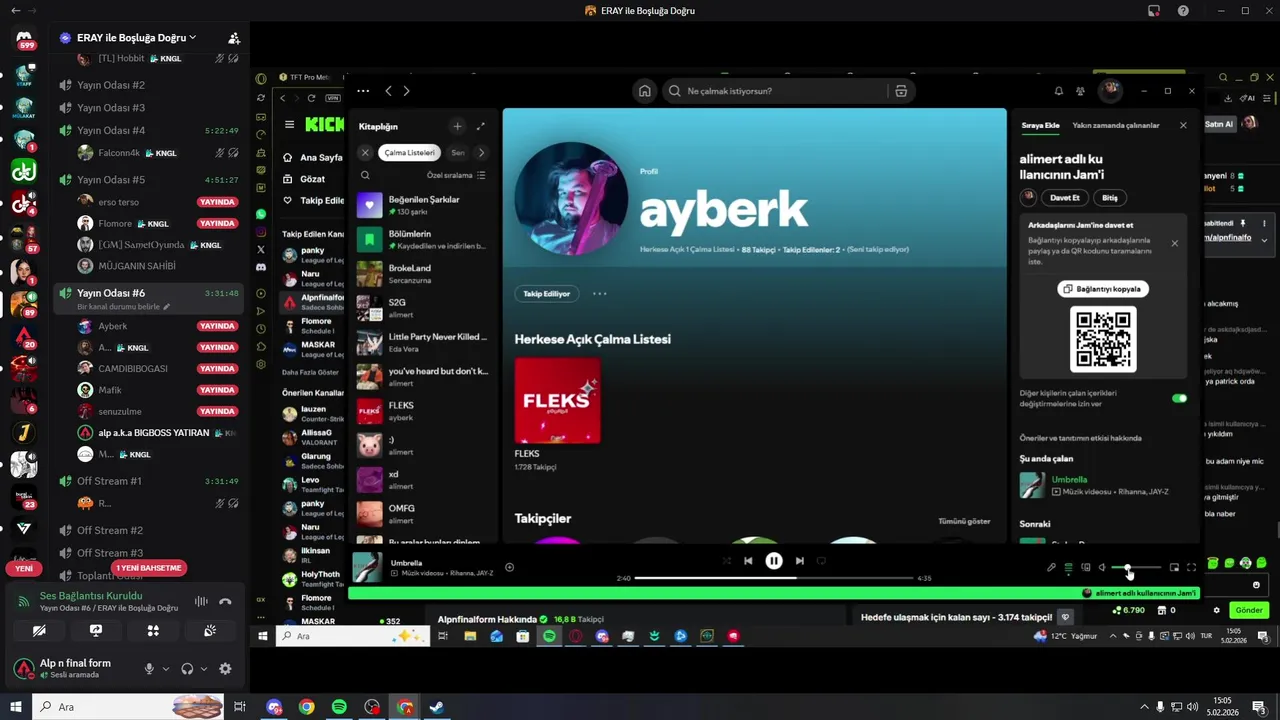Click Spotify home icon in the stream
Viewport: 1280px width, 720px height.
coord(645,91)
